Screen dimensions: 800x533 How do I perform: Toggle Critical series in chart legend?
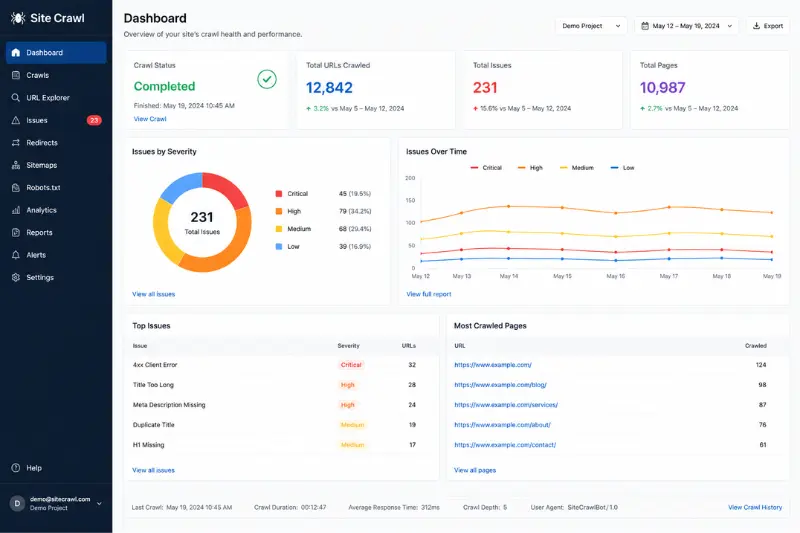coord(486,168)
